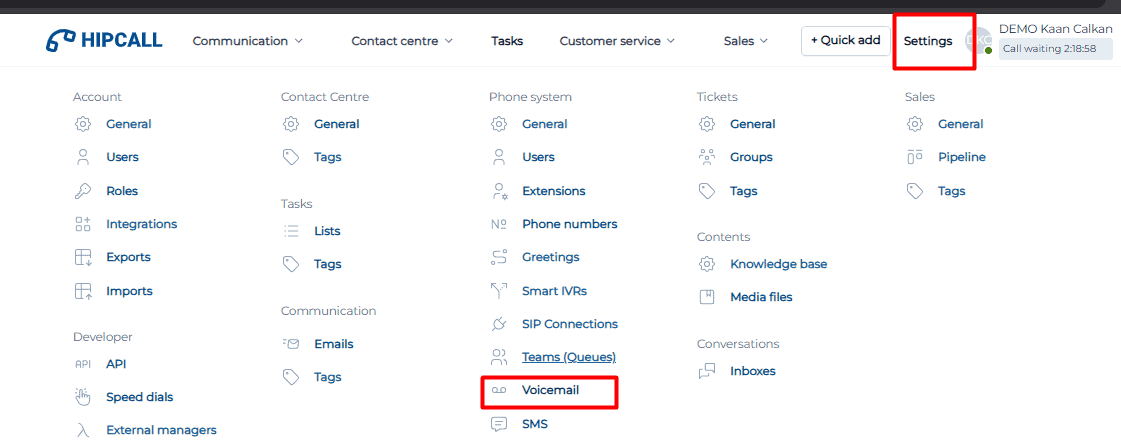Screen dimensions: 1121x445
Task: Click the Media files icon
Action: point(707,297)
